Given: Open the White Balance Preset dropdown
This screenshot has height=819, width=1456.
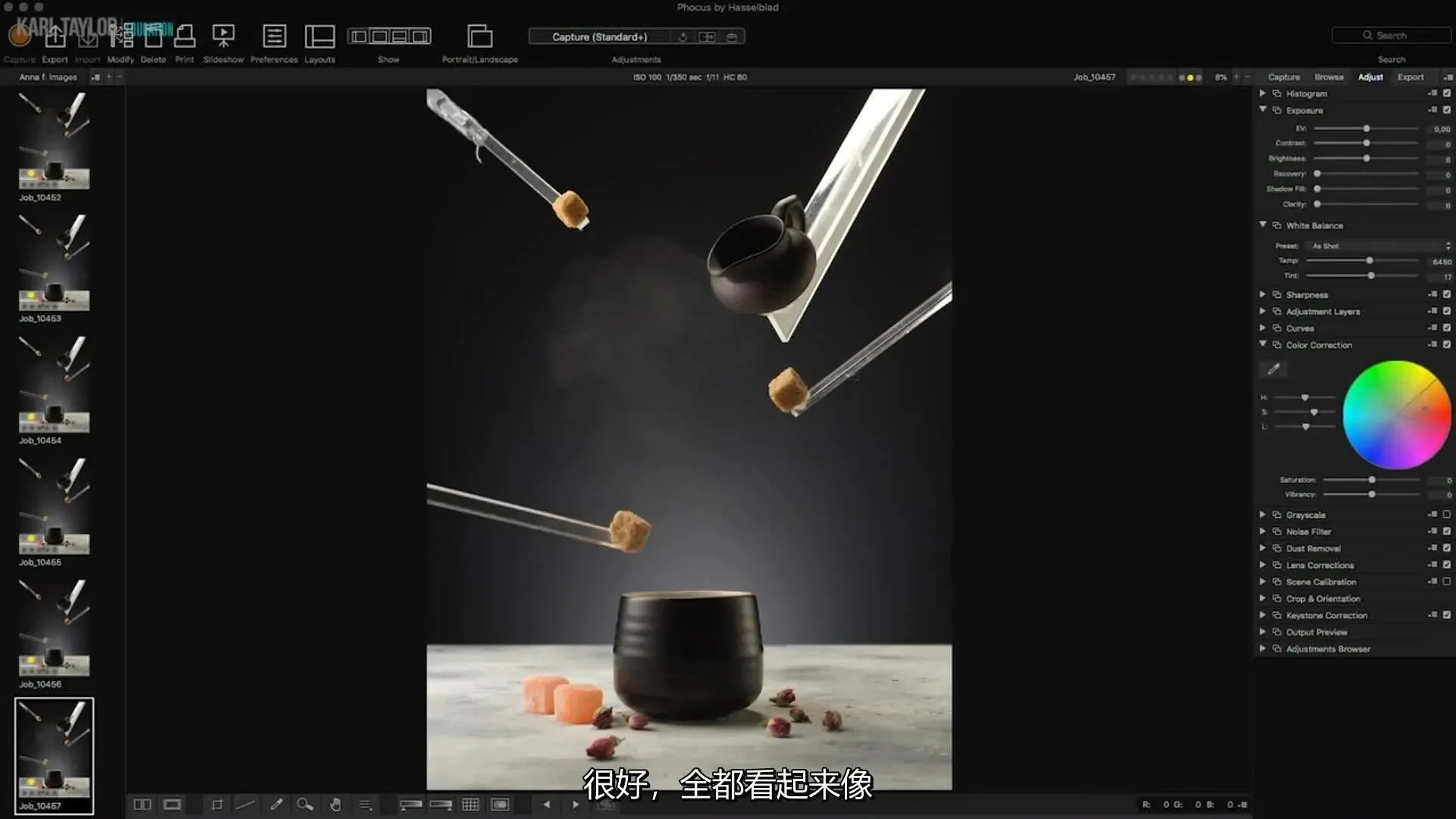Looking at the screenshot, I should pyautogui.click(x=1380, y=246).
